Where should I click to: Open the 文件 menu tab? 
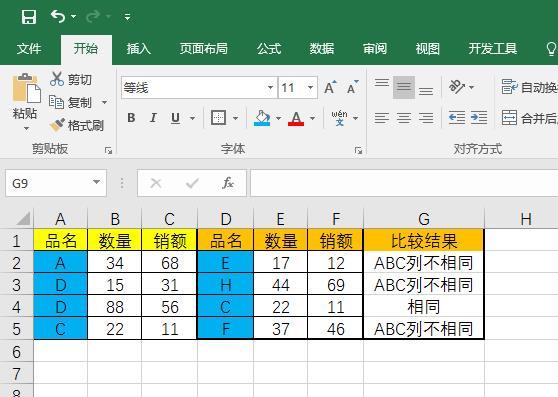[29, 49]
